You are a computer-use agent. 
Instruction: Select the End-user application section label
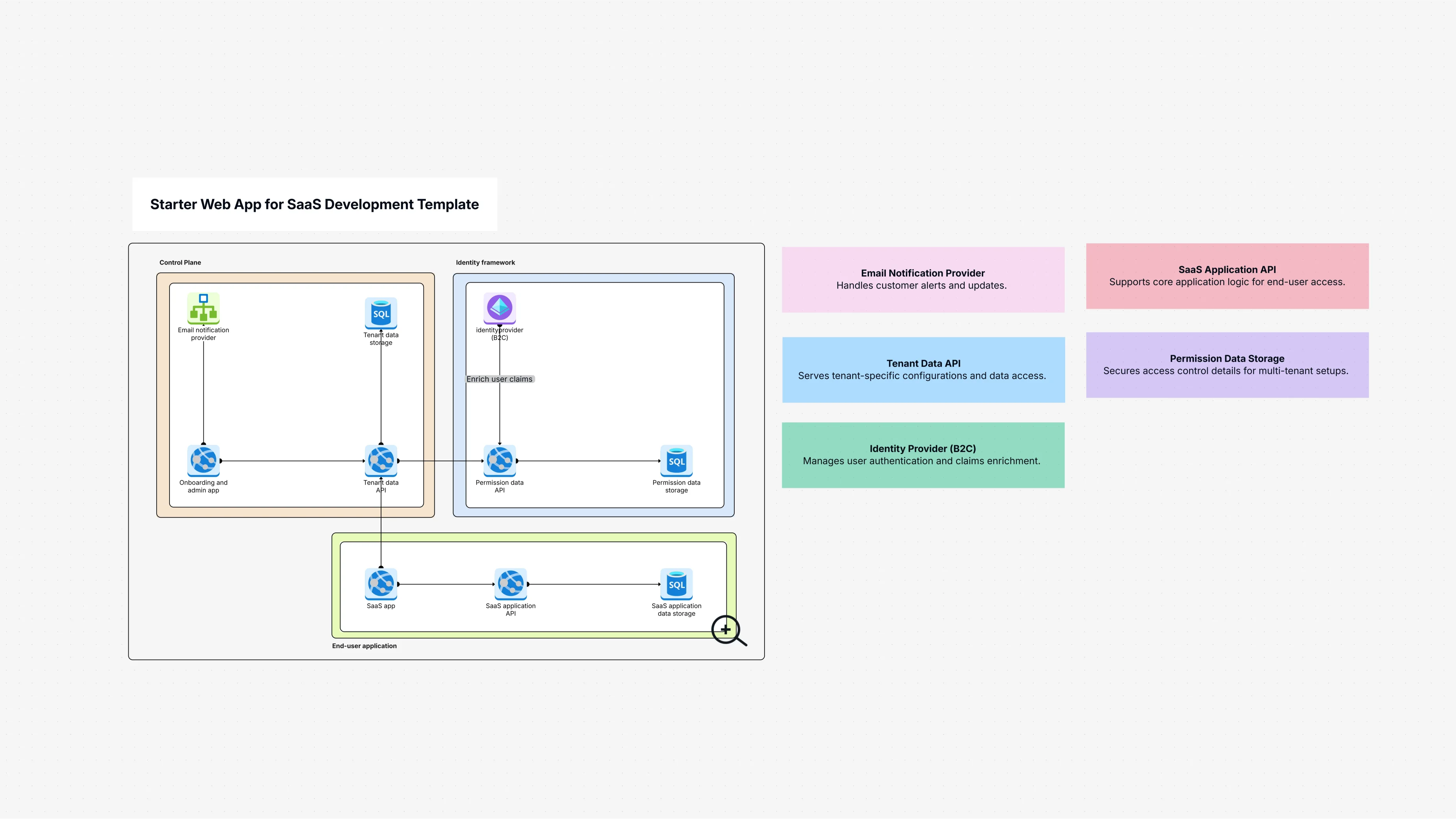pyautogui.click(x=364, y=646)
